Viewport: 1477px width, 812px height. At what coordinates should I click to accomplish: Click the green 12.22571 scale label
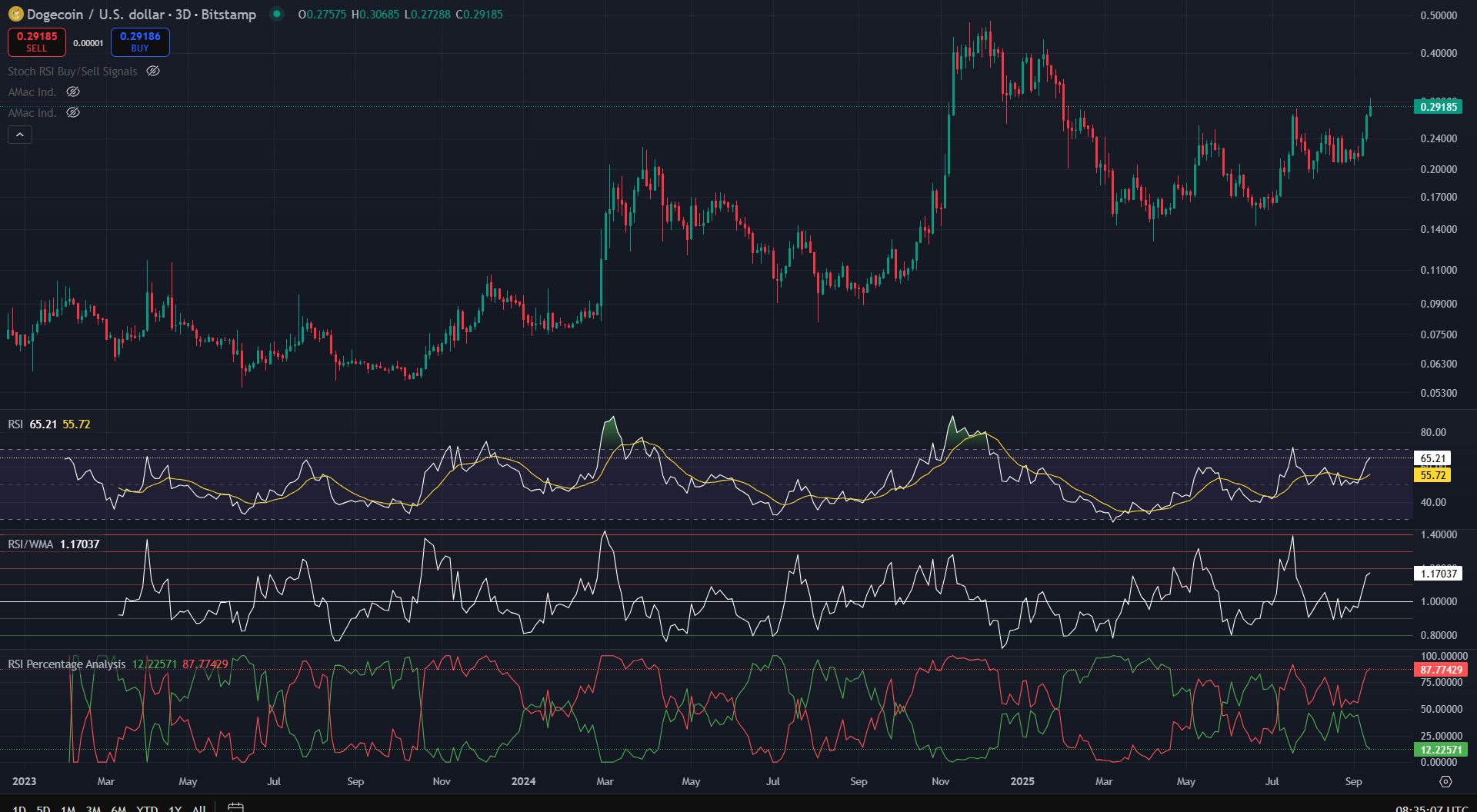click(1440, 750)
